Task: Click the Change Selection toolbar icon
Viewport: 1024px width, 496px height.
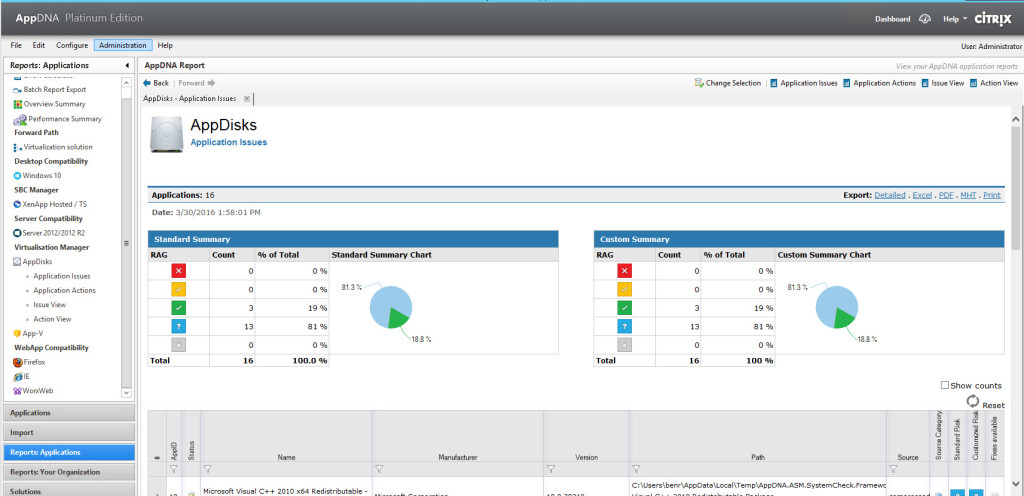Action: click(699, 83)
